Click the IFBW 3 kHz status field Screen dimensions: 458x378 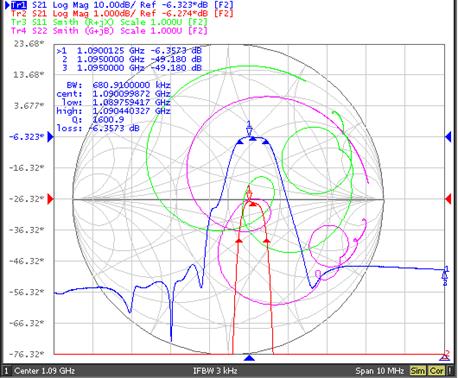pos(215,371)
